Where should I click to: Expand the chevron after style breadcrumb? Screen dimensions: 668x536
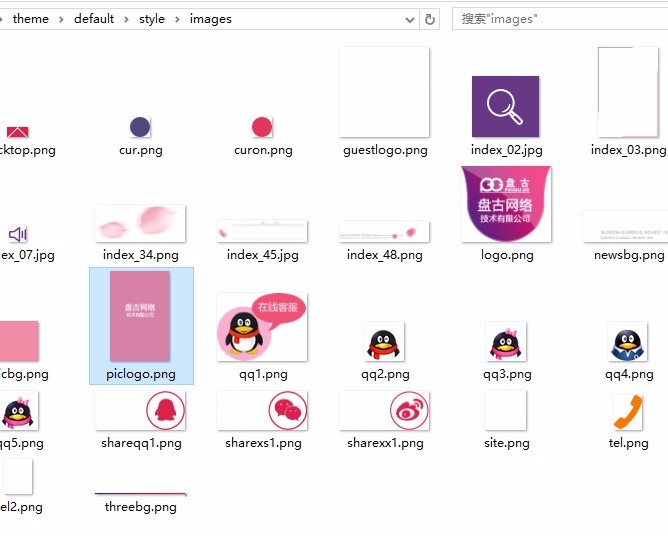pyautogui.click(x=177, y=19)
